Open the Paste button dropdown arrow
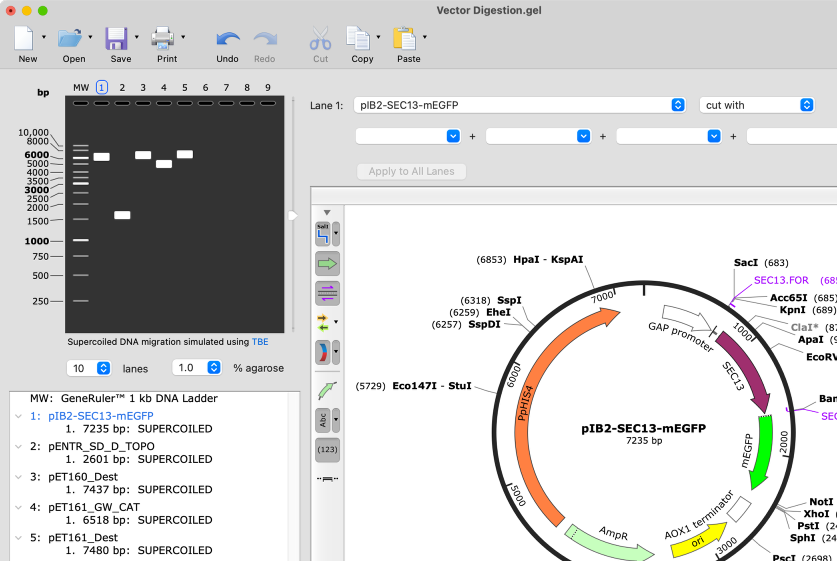The height and width of the screenshot is (561, 837). (425, 37)
